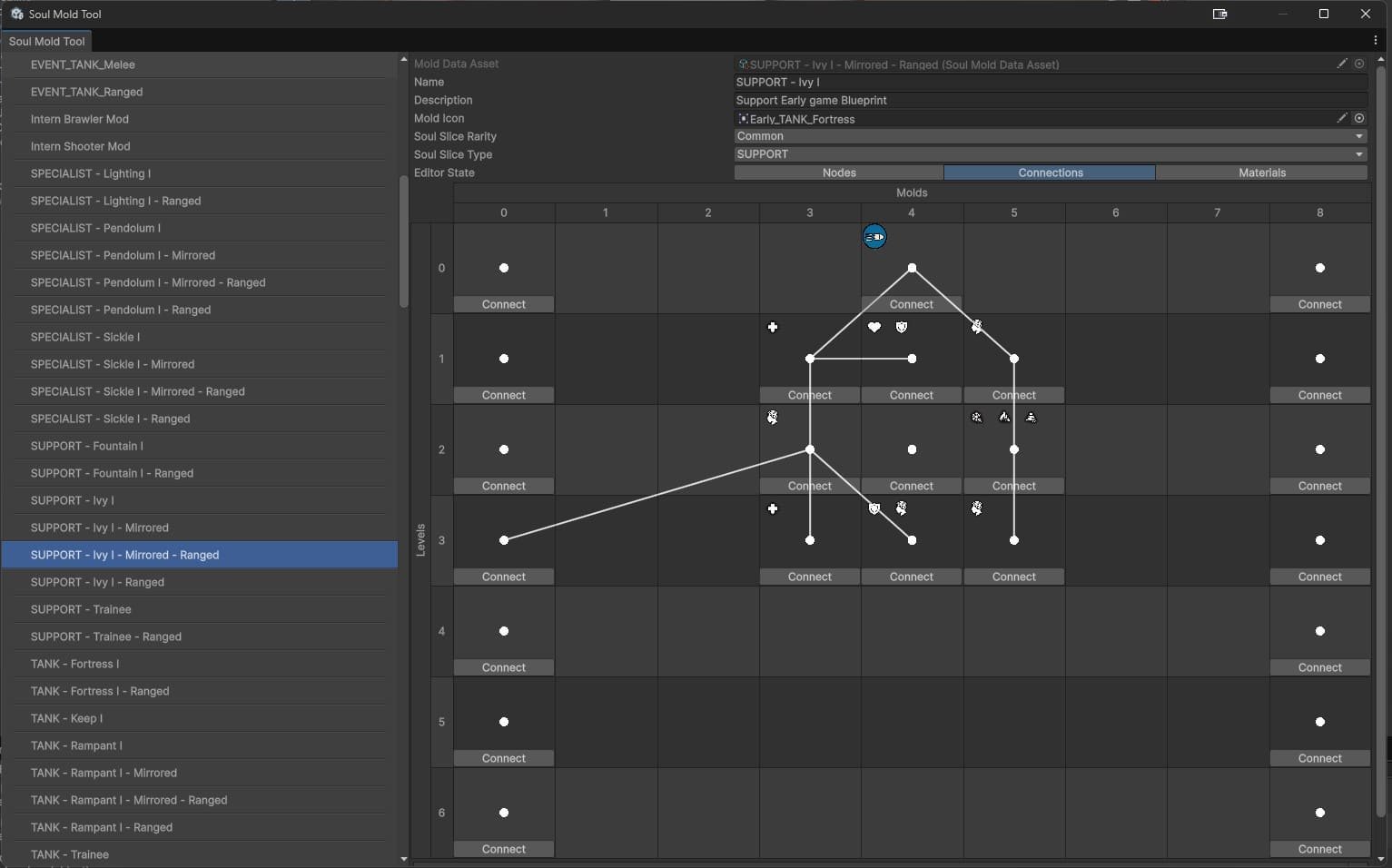Switch Editor State to Nodes
1392x868 pixels.
(x=839, y=173)
